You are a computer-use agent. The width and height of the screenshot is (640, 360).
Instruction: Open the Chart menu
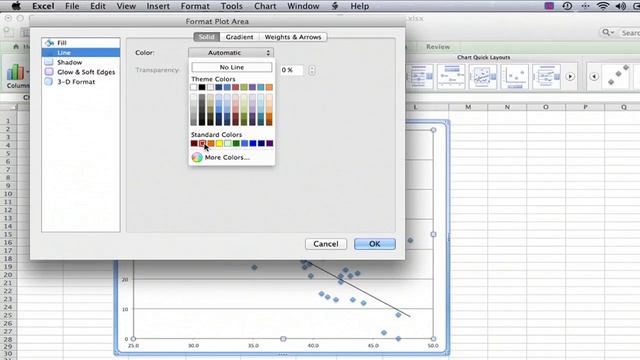coord(265,6)
